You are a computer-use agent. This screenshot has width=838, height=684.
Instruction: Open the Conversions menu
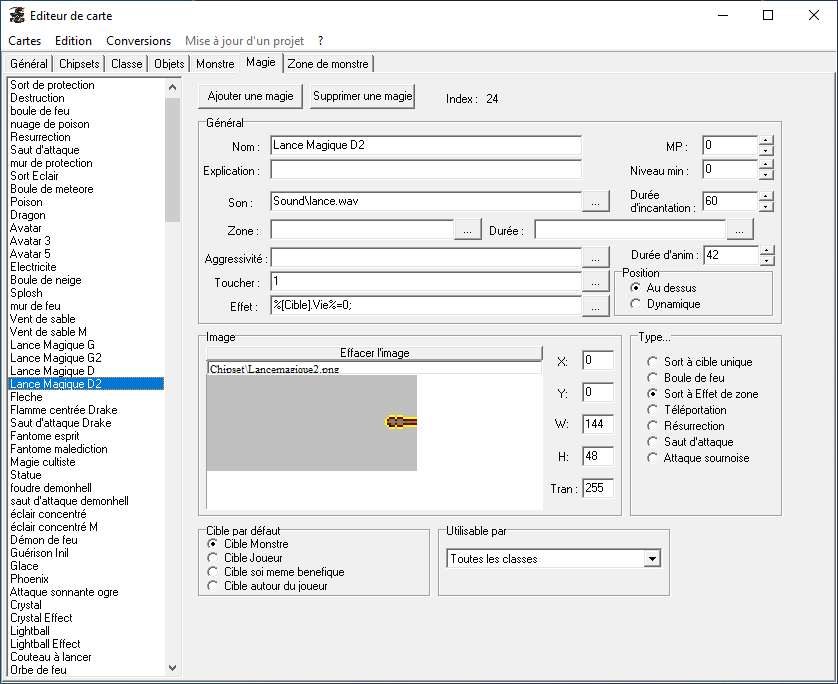click(x=138, y=41)
